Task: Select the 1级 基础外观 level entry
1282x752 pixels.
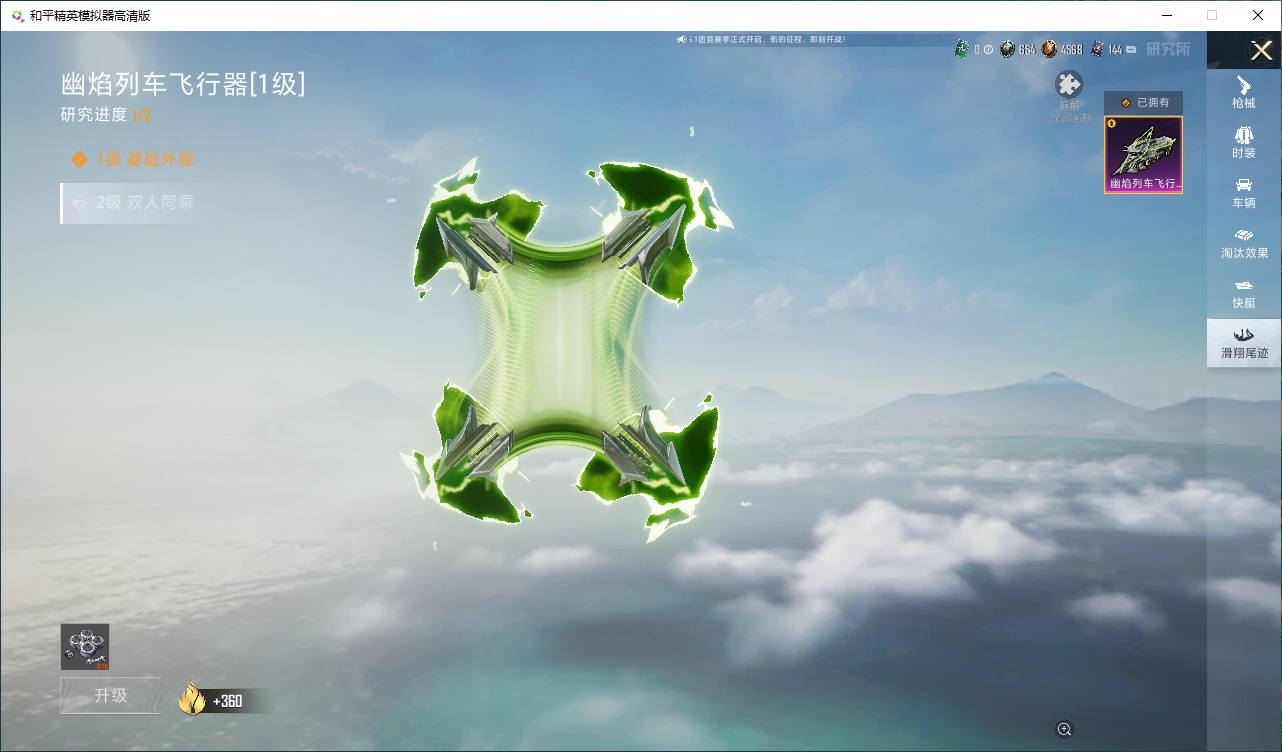Action: tap(133, 159)
